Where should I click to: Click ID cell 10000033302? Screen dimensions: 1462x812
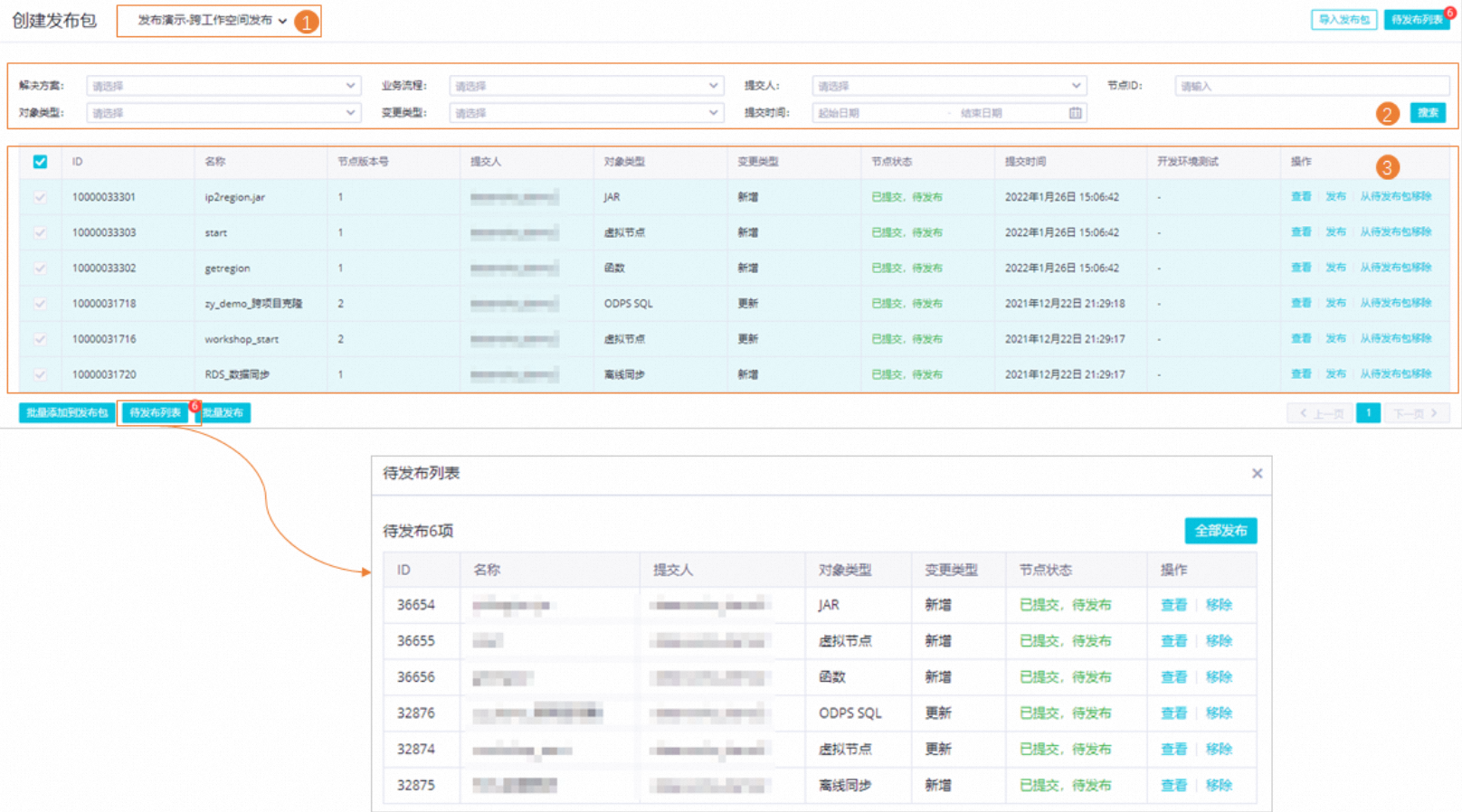tap(104, 268)
